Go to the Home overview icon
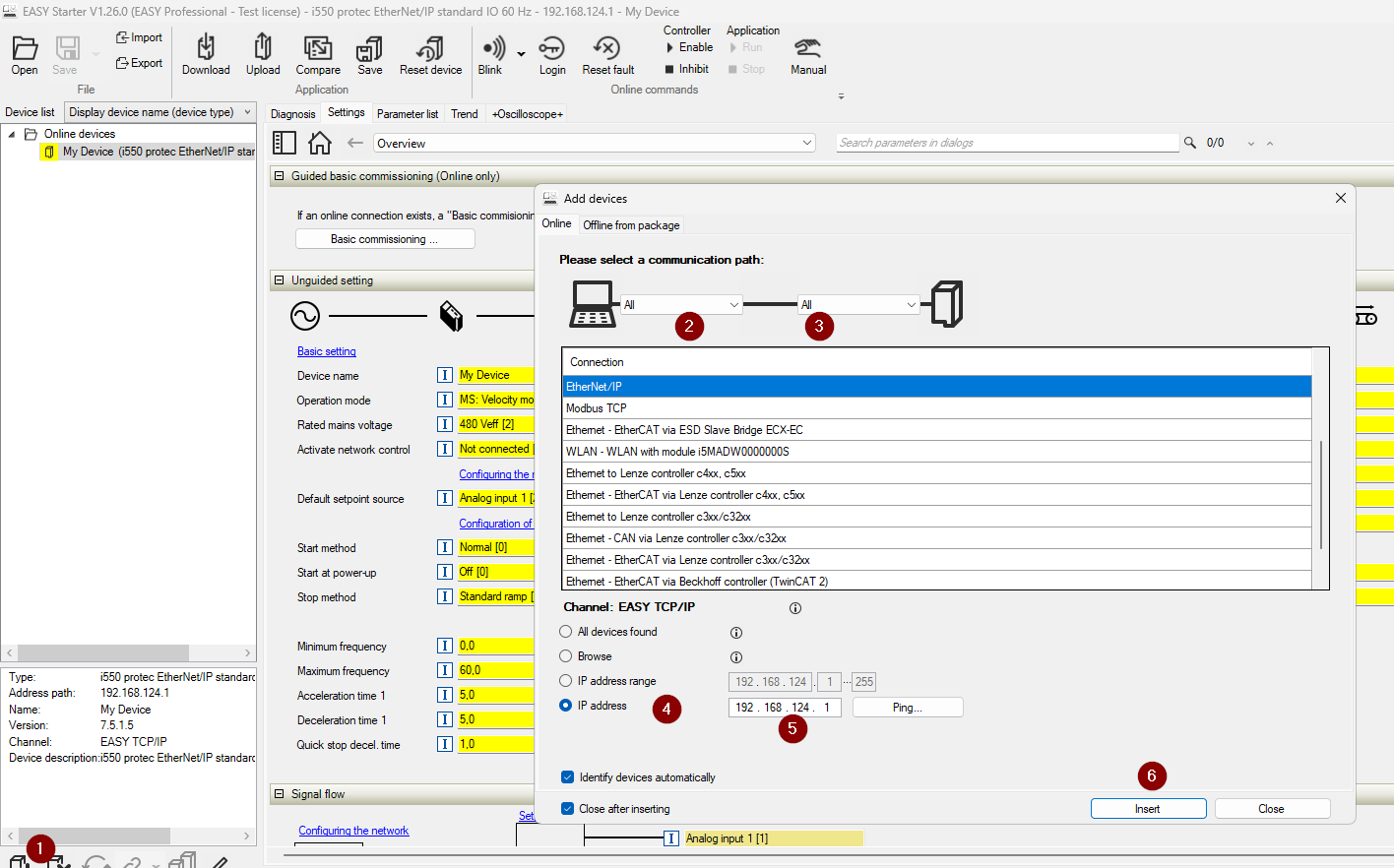Screen dimensions: 1394x868 point(320,143)
